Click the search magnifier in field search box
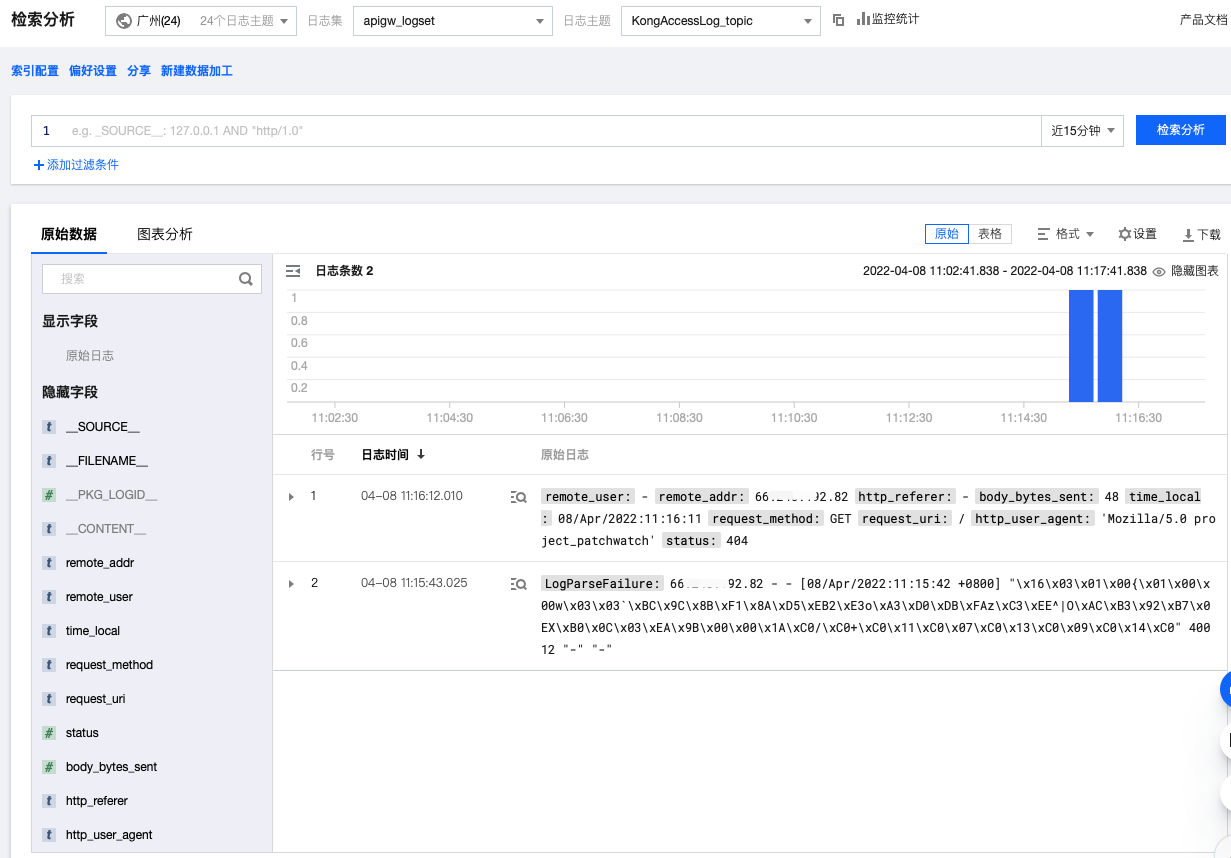 (x=245, y=279)
